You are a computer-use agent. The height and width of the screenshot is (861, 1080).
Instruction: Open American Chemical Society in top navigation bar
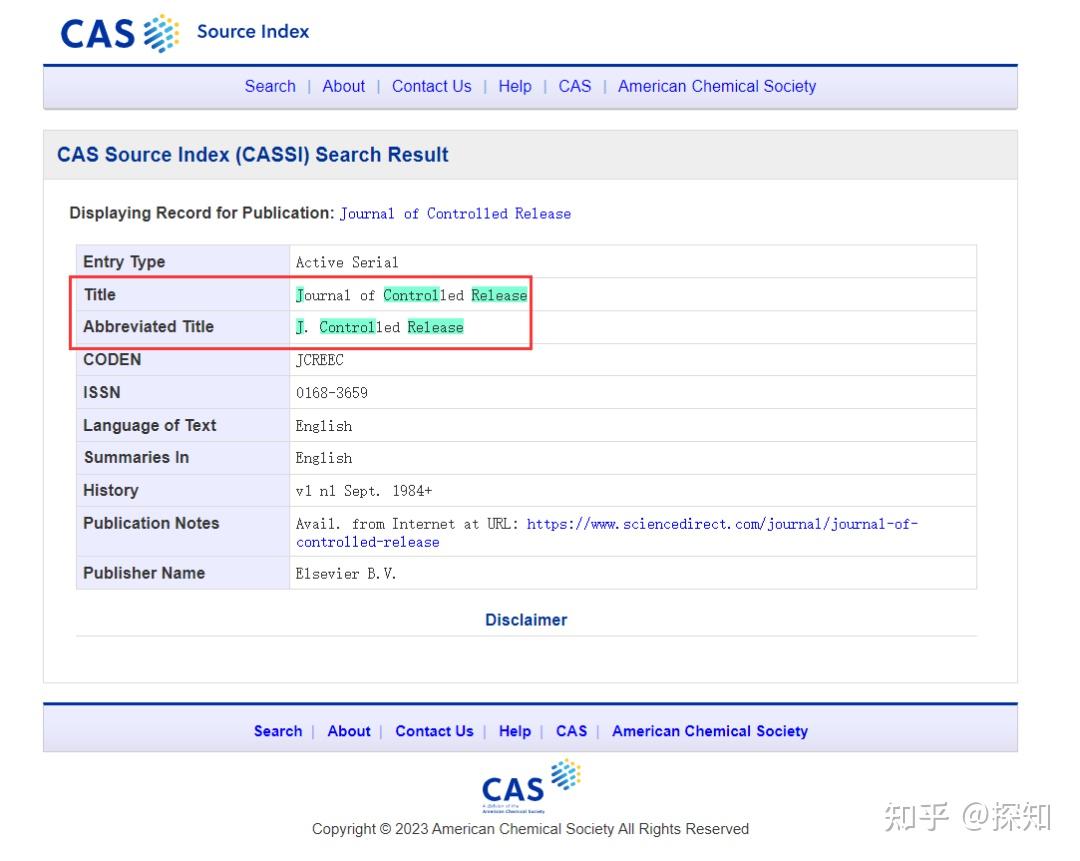[717, 86]
